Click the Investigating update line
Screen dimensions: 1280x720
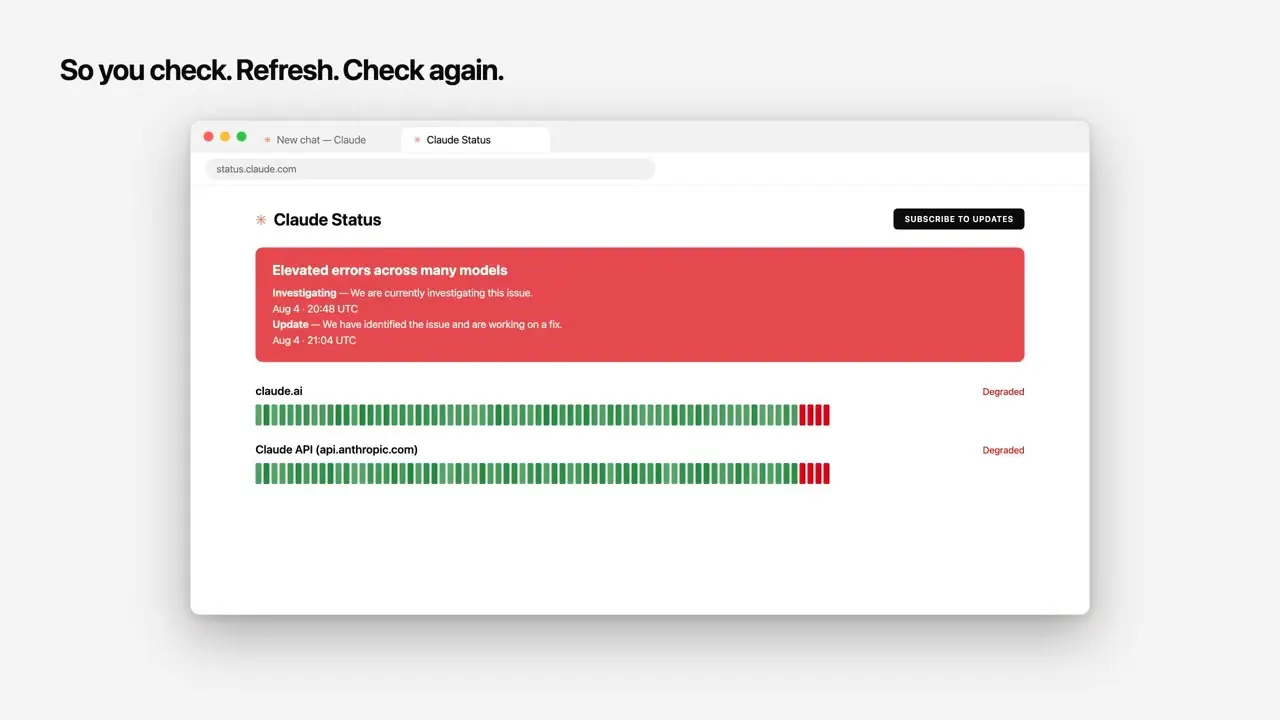(402, 293)
